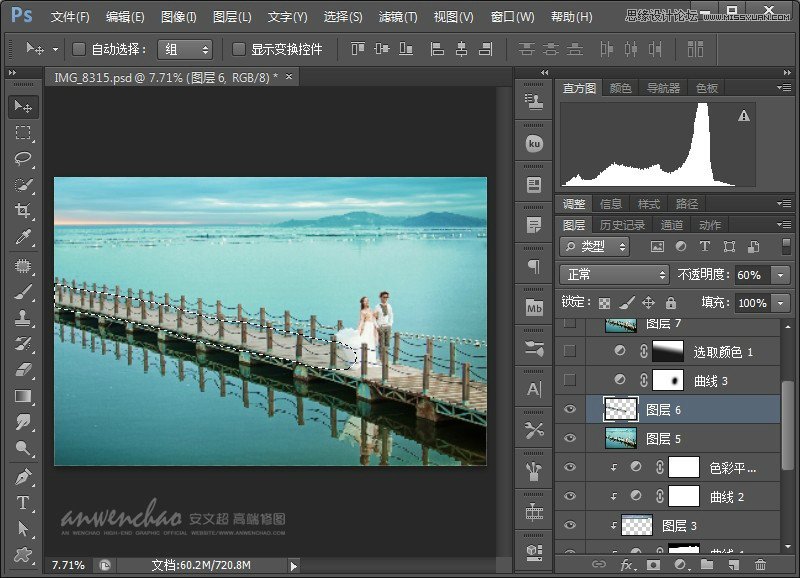
Task: Enable the 自动选择 checkbox
Action: (79, 49)
